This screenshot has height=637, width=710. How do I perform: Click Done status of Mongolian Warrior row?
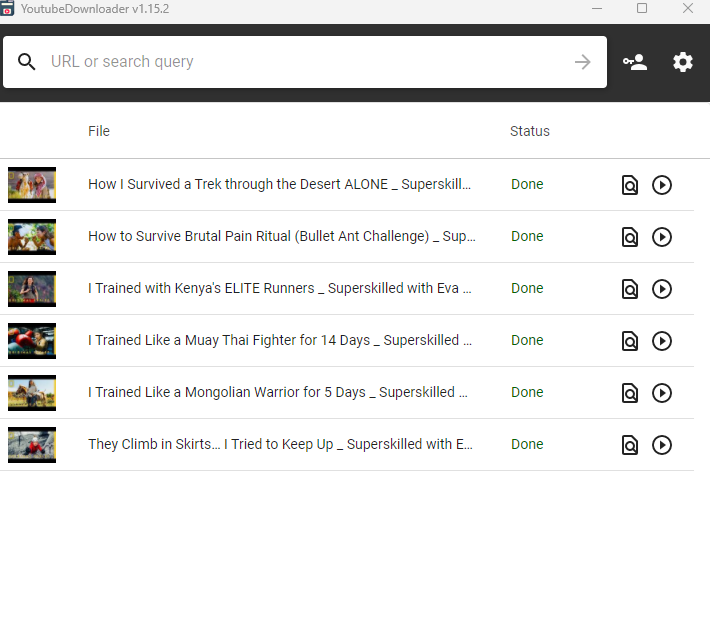527,393
